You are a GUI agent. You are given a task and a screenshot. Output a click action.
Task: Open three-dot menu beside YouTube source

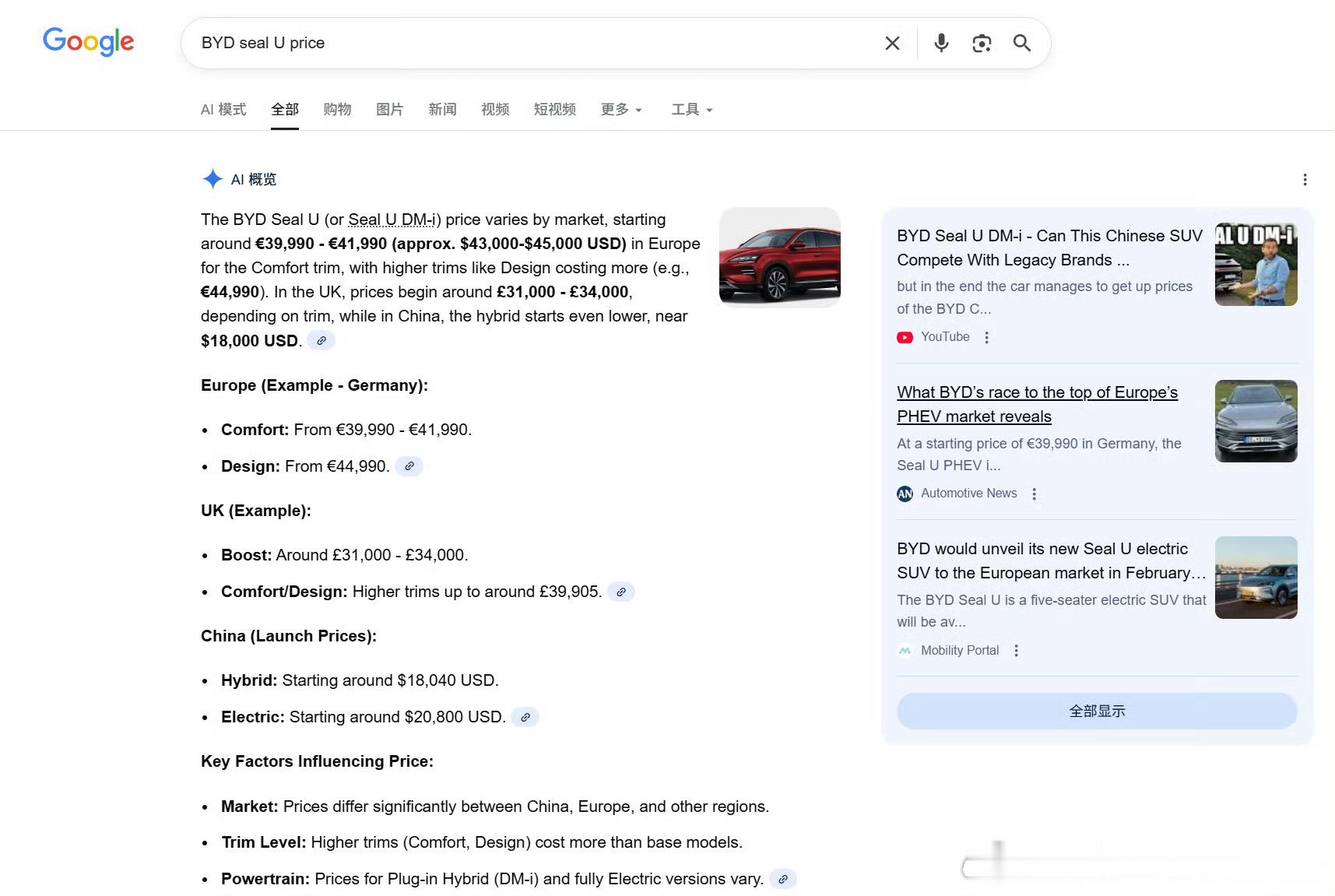(987, 337)
